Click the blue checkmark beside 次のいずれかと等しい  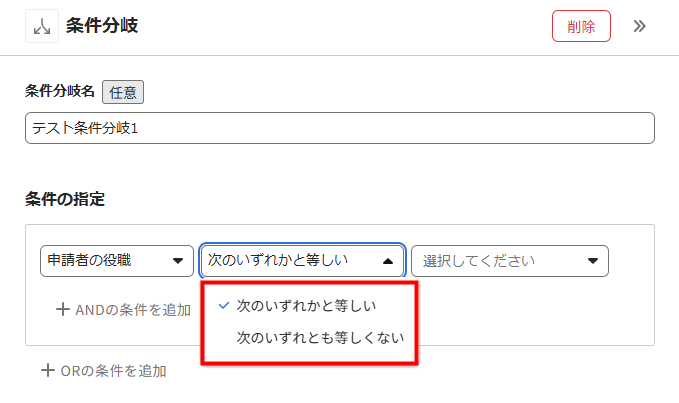click(x=223, y=306)
